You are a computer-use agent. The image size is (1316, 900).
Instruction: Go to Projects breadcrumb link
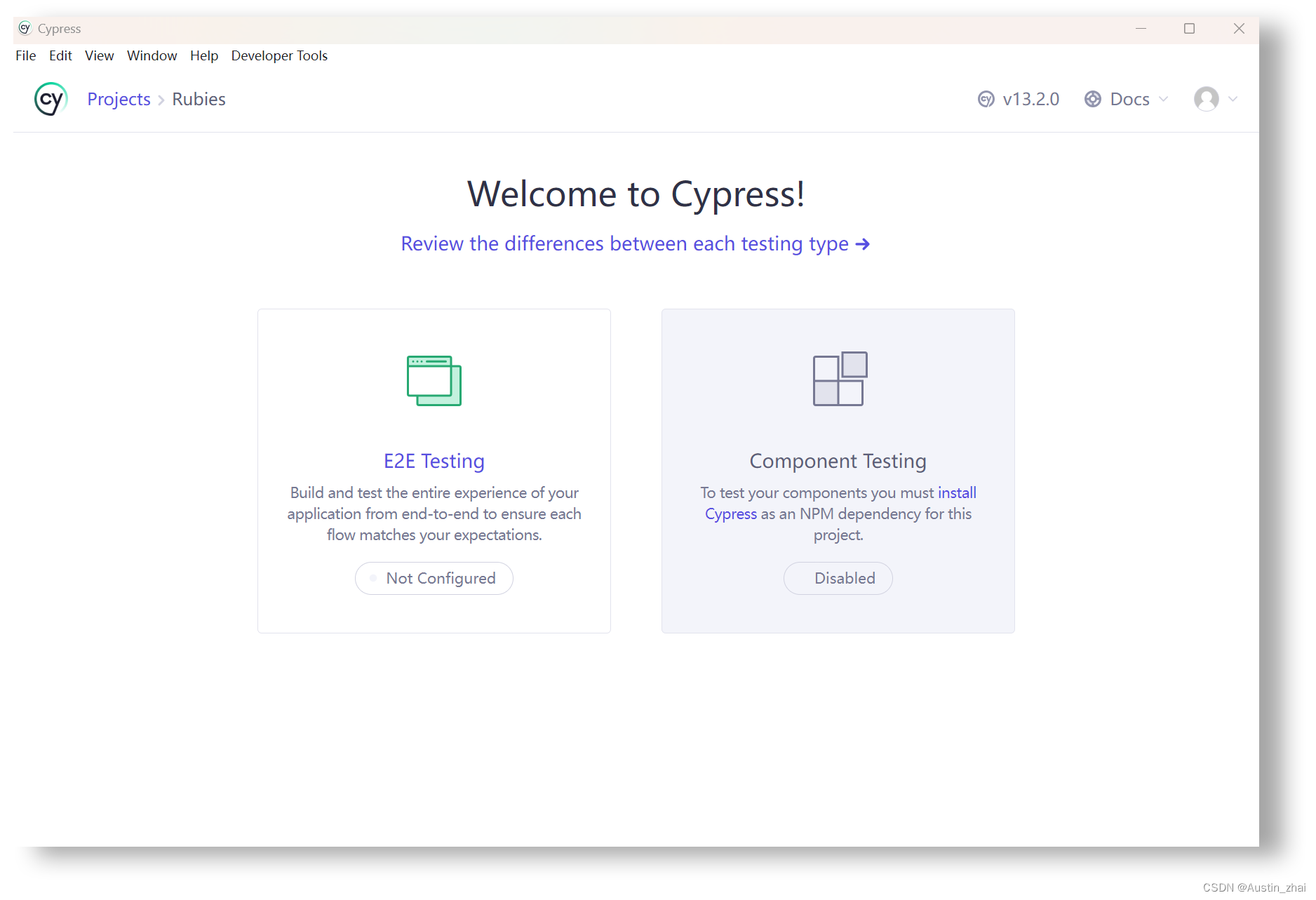[119, 99]
